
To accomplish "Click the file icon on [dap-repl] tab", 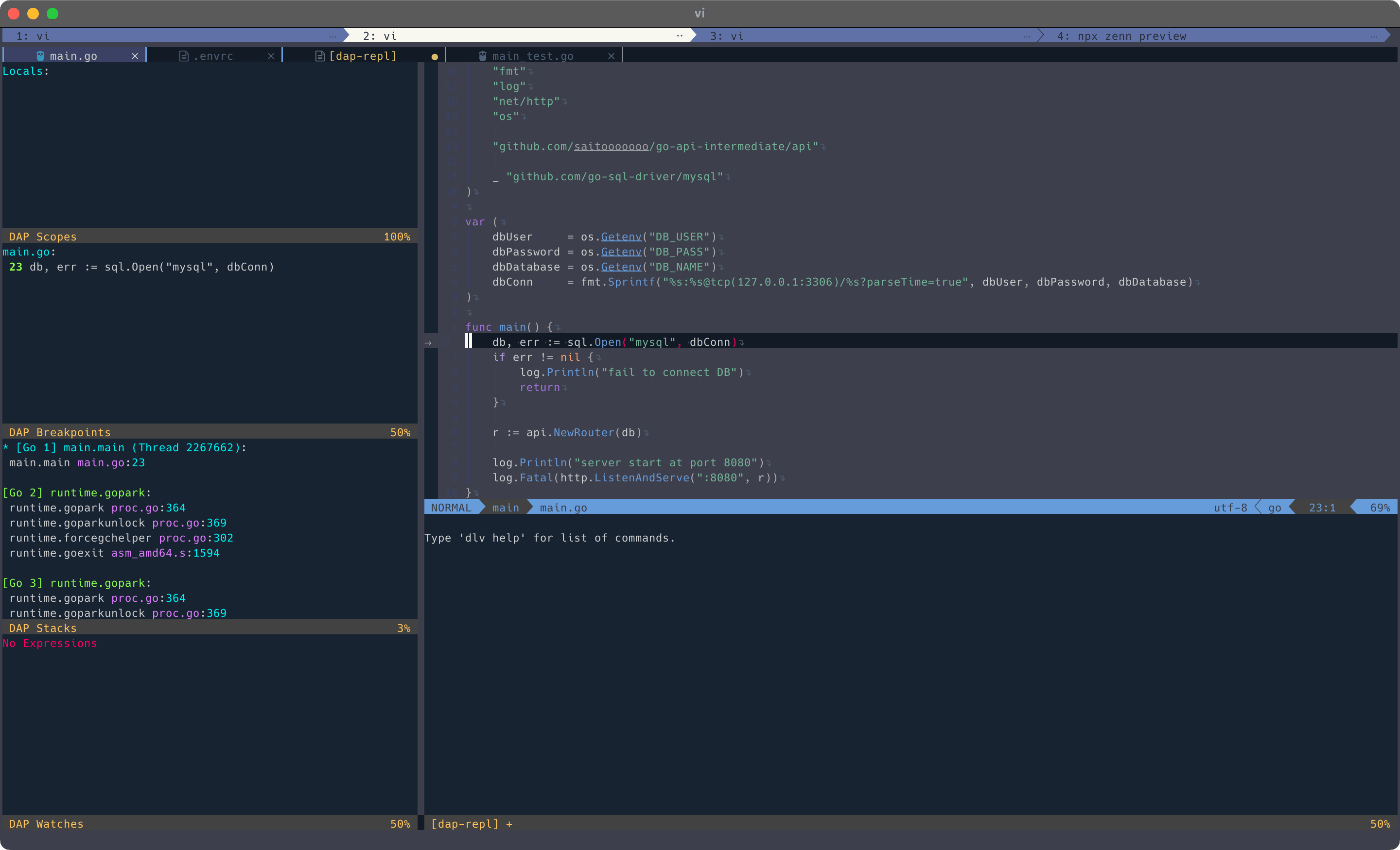I will click(320, 56).
